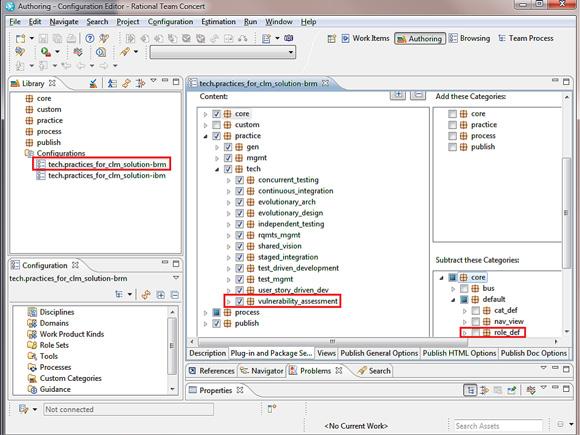Open the Navigator view tab
The image size is (580, 435).
click(262, 371)
